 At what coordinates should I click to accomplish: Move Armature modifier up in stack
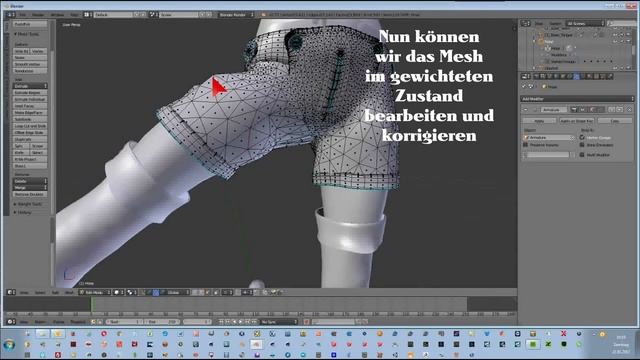point(611,109)
